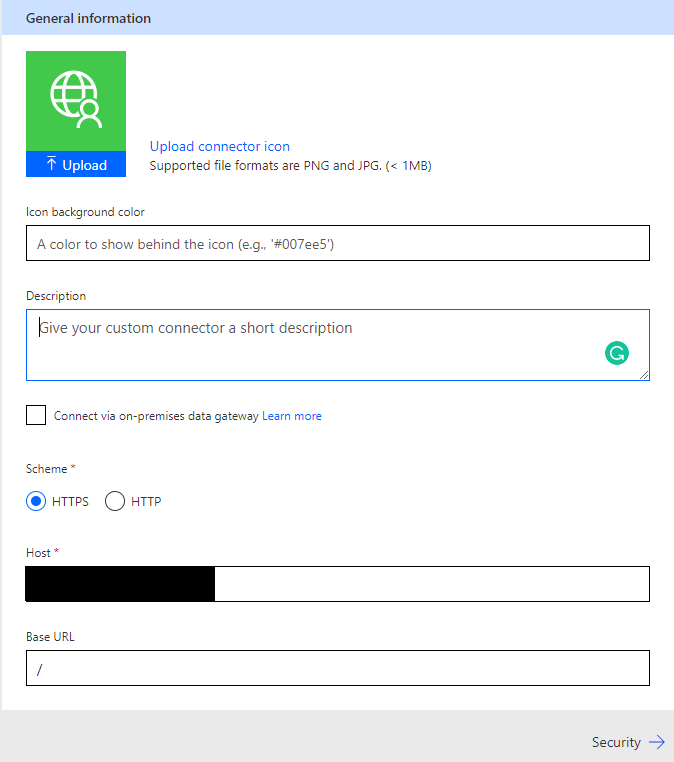Enable Connect via on-premises data gateway checkbox
Image resolution: width=674 pixels, height=762 pixels.
36,415
